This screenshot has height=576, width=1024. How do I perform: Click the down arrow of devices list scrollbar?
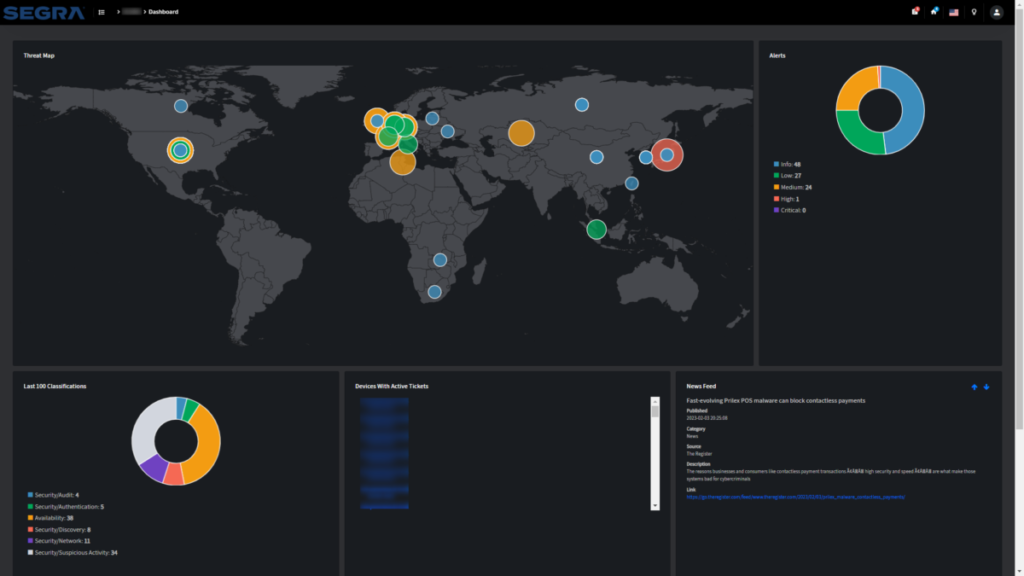click(655, 505)
